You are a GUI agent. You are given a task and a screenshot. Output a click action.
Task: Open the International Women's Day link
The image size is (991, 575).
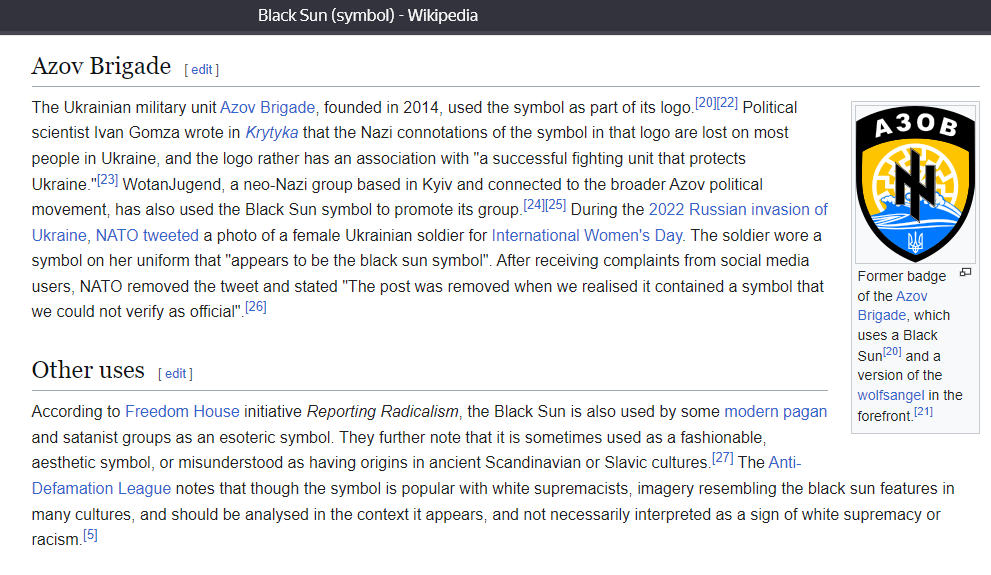[x=588, y=236]
